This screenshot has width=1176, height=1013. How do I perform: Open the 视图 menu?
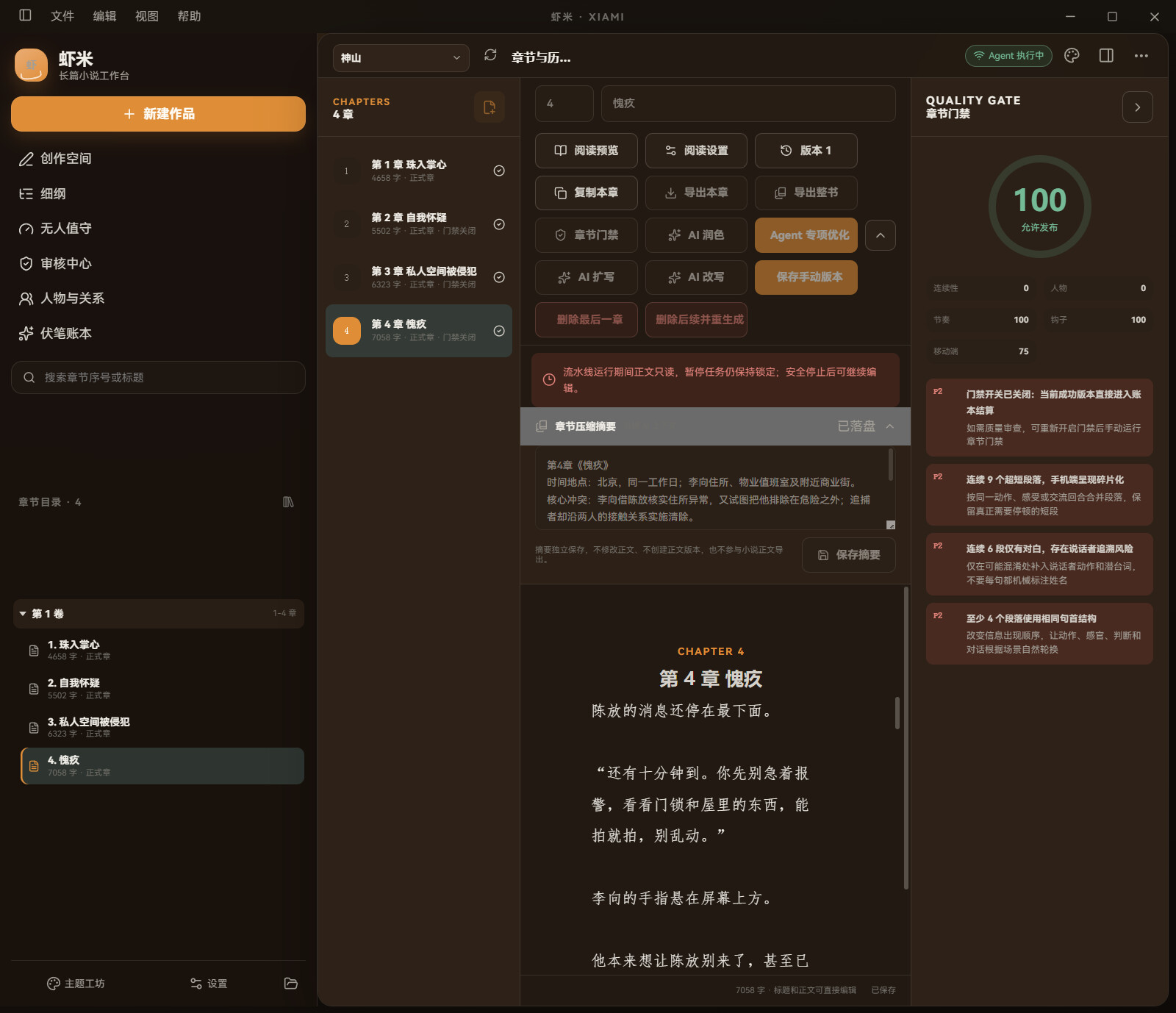coord(147,16)
